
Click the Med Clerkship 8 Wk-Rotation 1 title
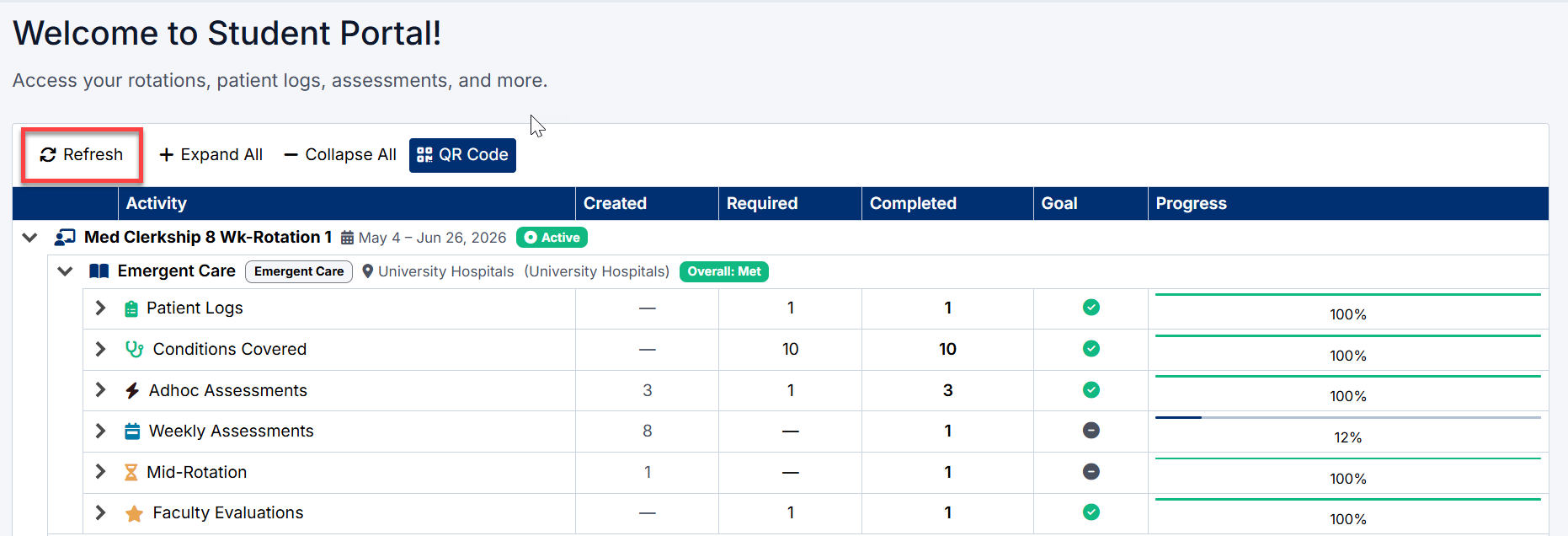tap(208, 237)
